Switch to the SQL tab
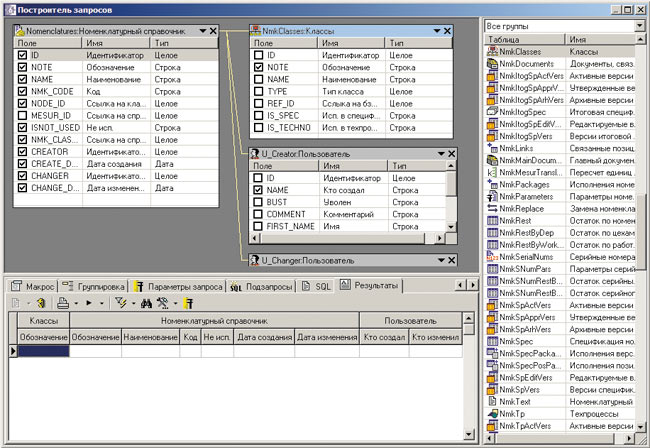 click(x=317, y=286)
